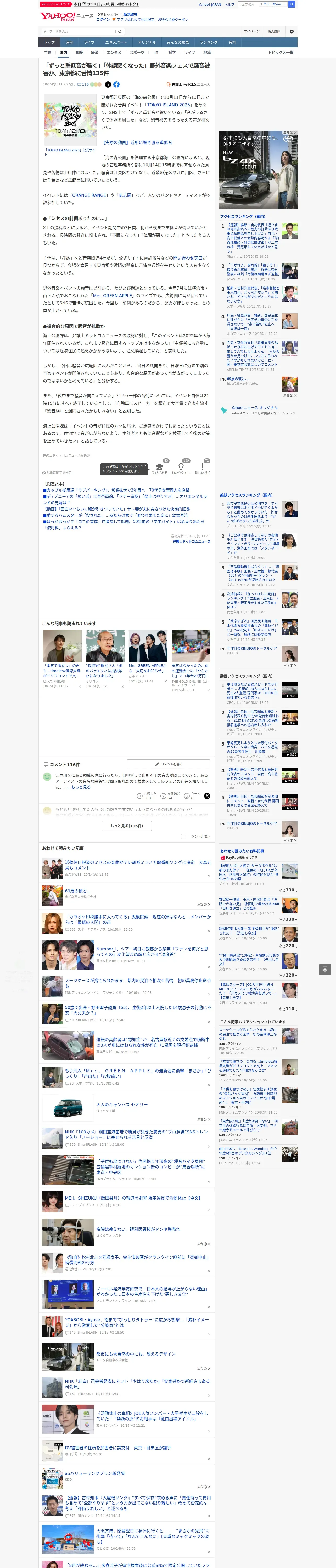Open the マイページ link
The image size is (336, 1568).
point(251,31)
